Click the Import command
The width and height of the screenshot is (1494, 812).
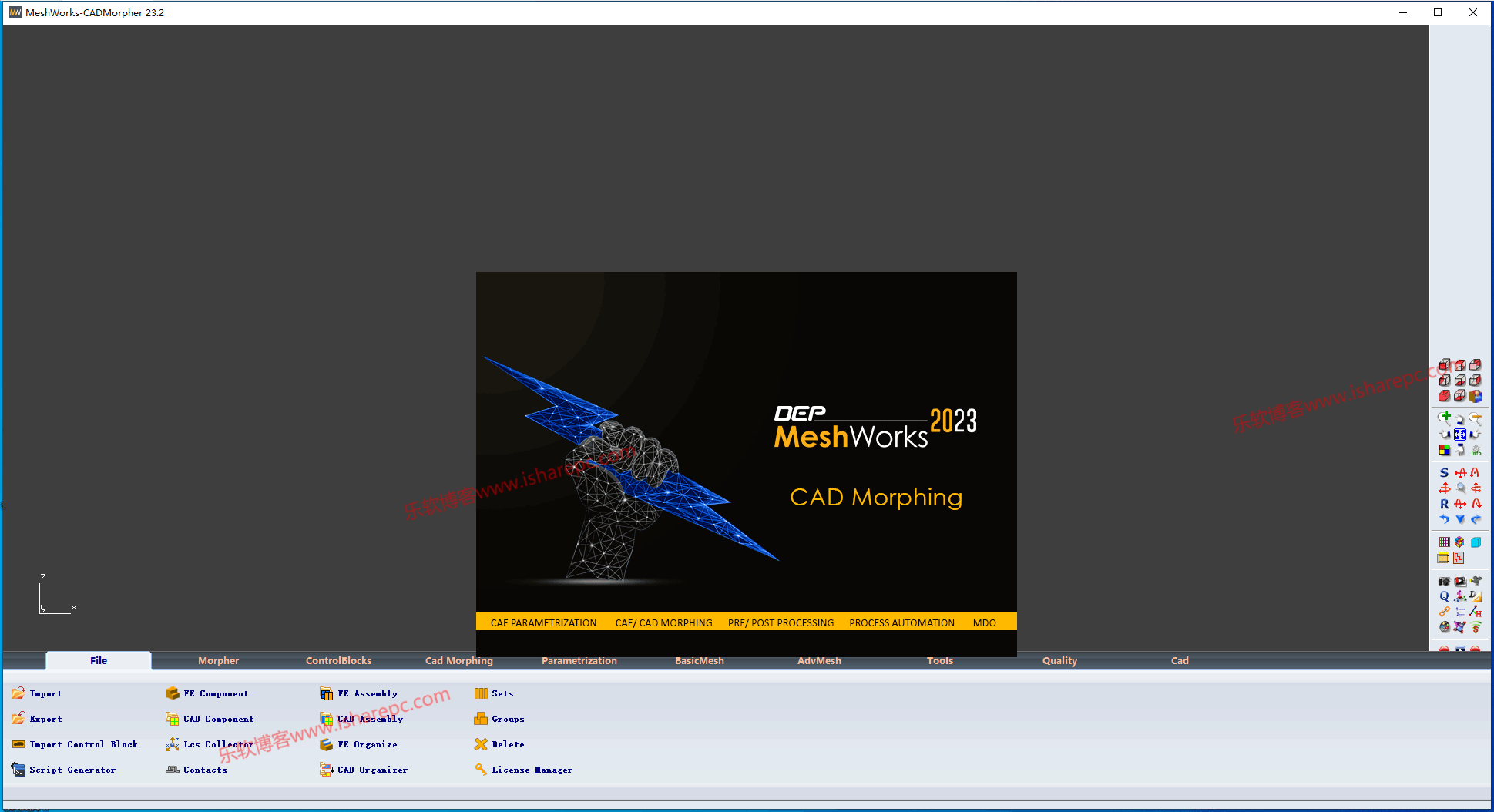[37, 693]
